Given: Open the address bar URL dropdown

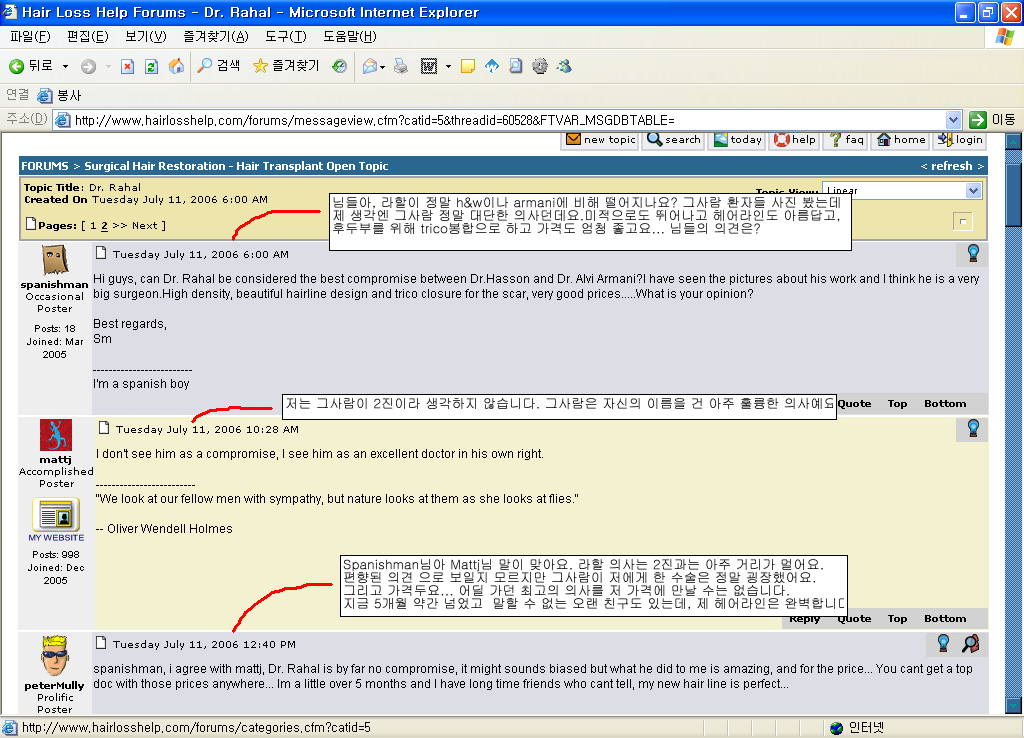Looking at the screenshot, I should click(953, 120).
